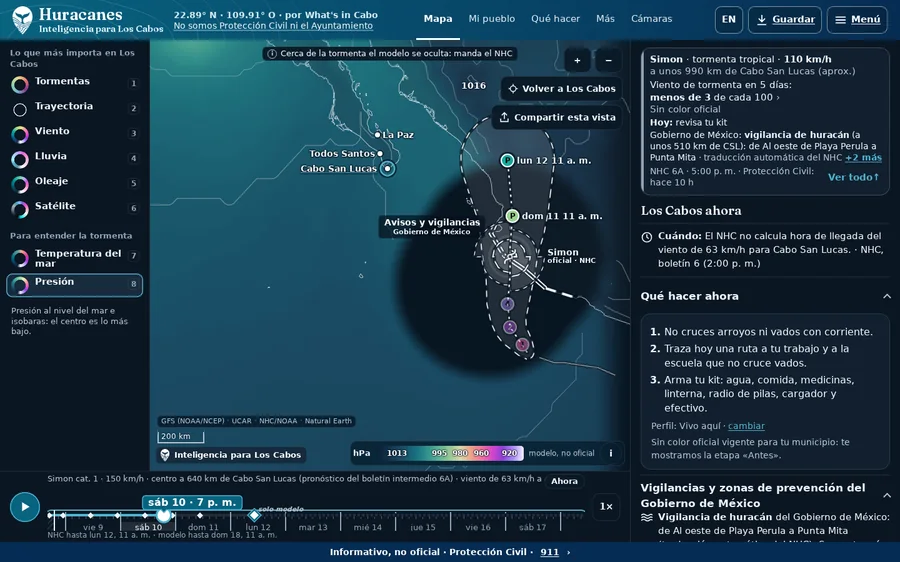
Task: Click the Huracanes whale-tail logo
Action: [22, 20]
